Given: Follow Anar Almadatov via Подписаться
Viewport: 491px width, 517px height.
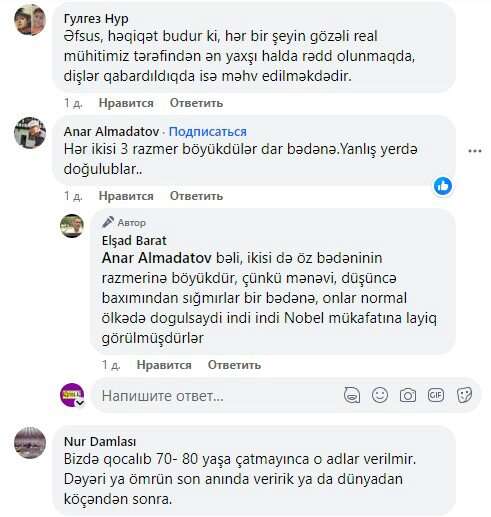Looking at the screenshot, I should pos(208,132).
